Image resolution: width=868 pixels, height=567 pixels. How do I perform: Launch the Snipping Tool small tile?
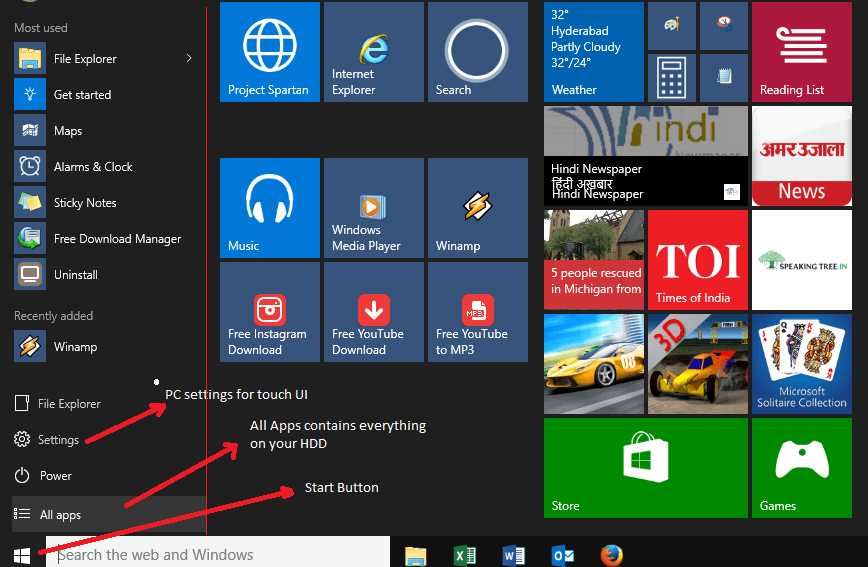724,26
